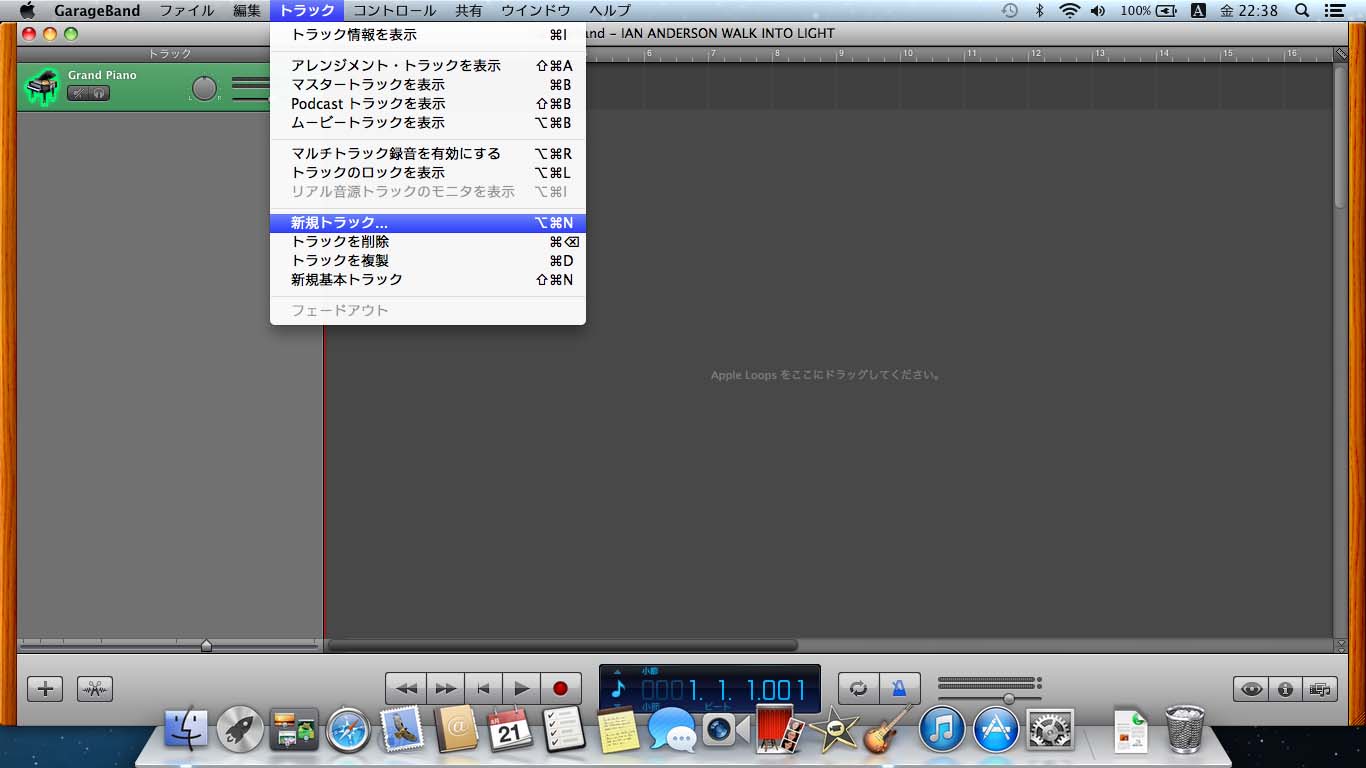Click the Grand Piano instrument icon
The image size is (1366, 768).
[41, 87]
